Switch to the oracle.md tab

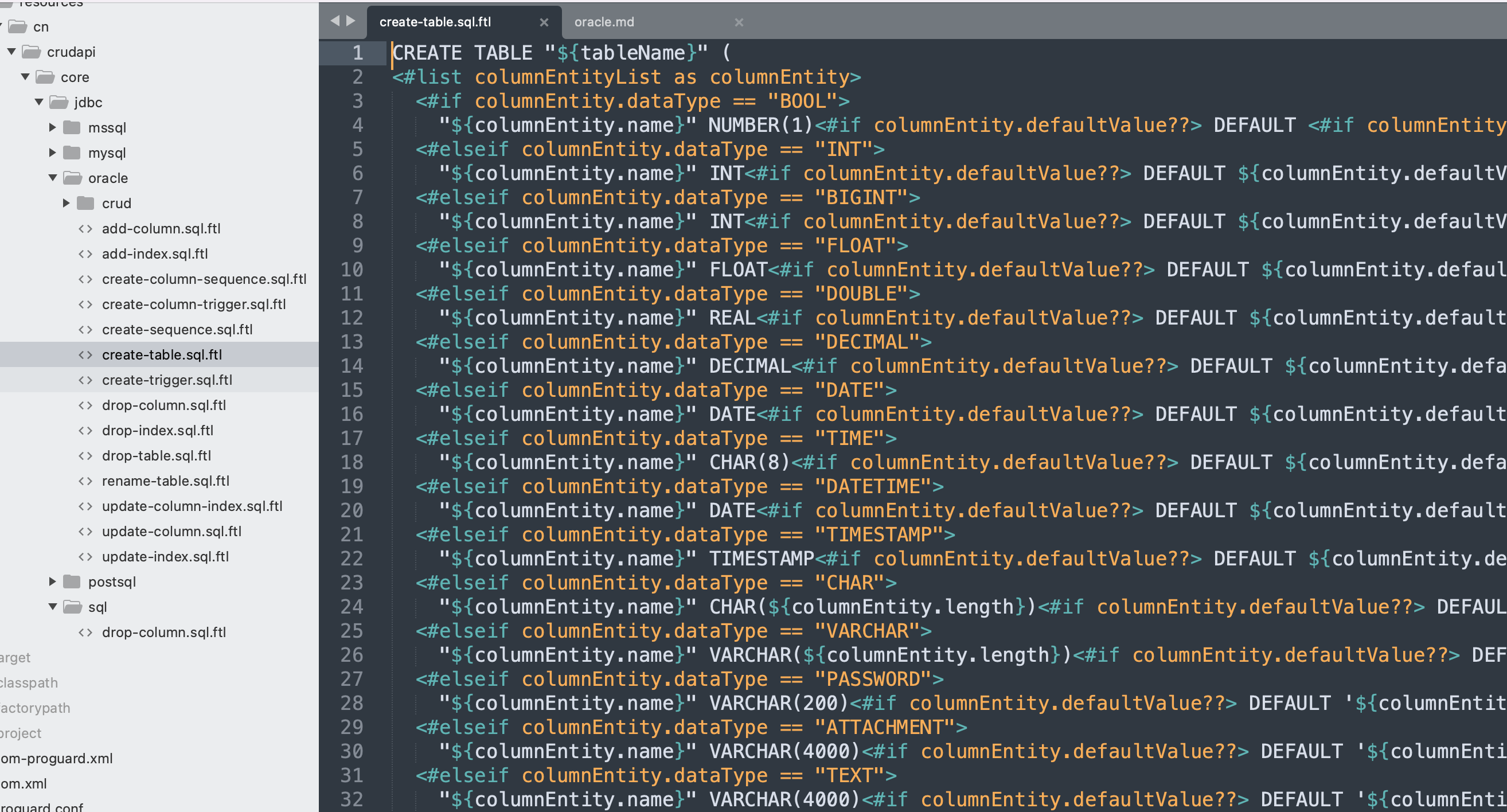604,22
